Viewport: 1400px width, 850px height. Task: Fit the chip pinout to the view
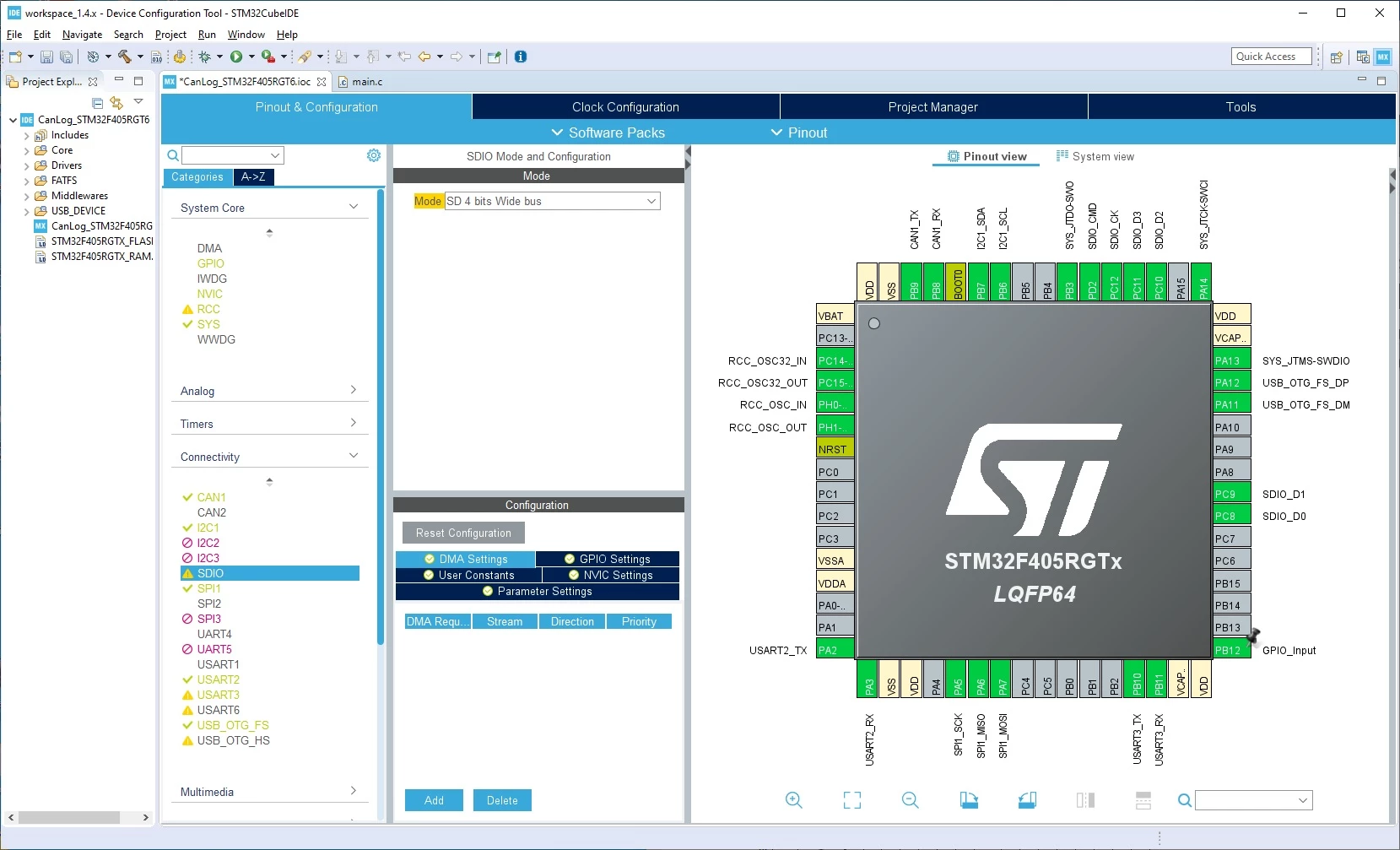pos(852,800)
